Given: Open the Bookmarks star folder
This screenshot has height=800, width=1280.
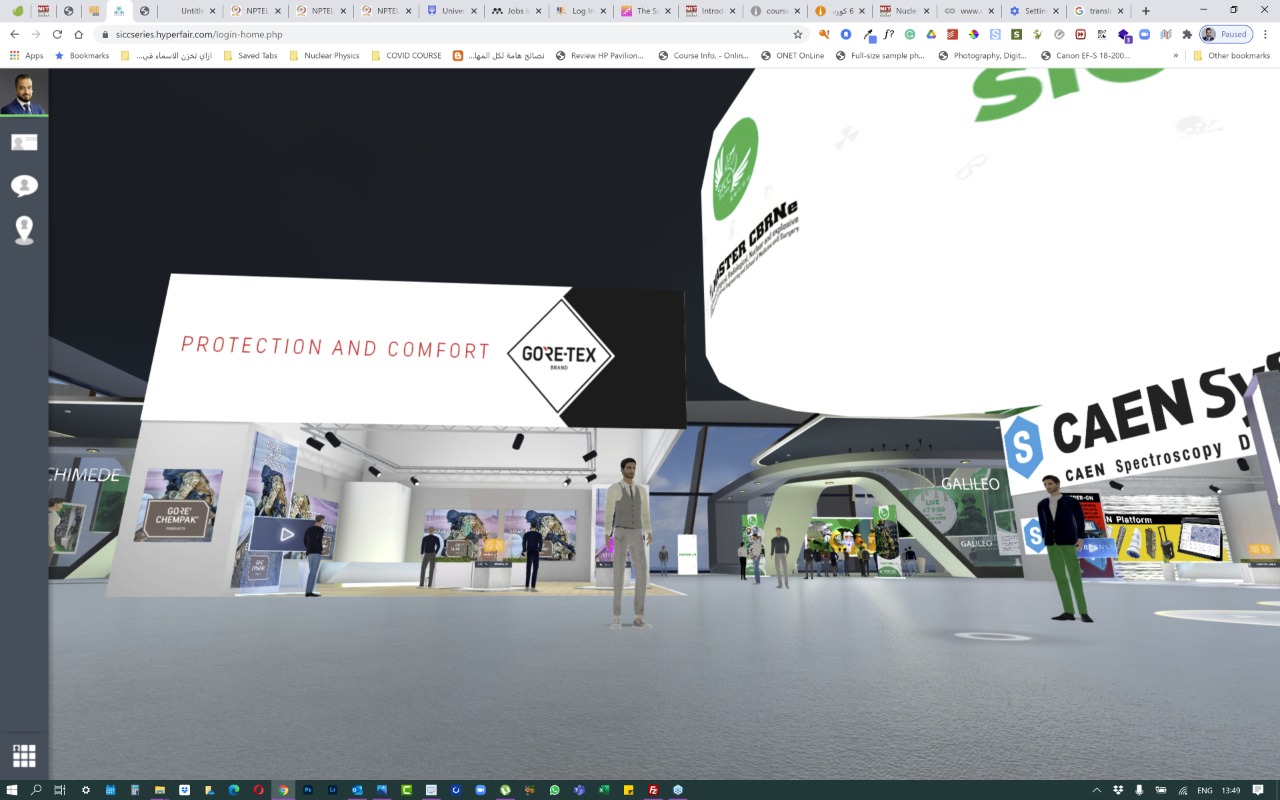Looking at the screenshot, I should 82,56.
